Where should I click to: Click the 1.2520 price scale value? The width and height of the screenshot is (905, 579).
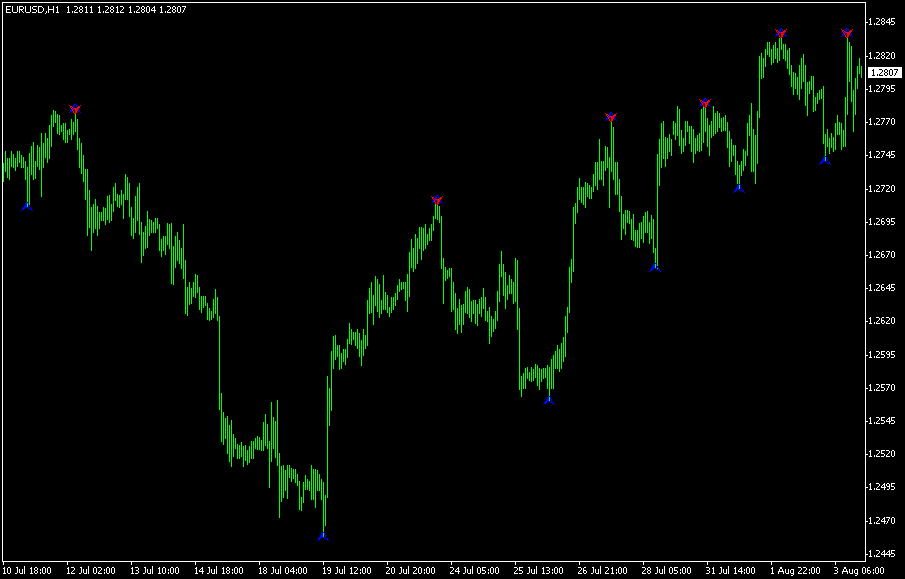click(884, 454)
